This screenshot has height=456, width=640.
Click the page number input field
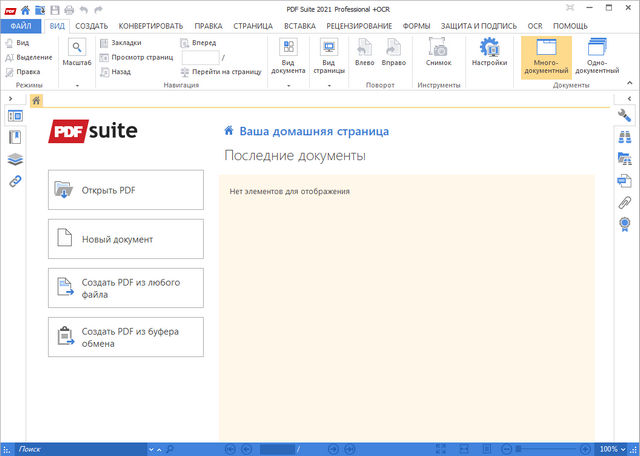(200, 58)
